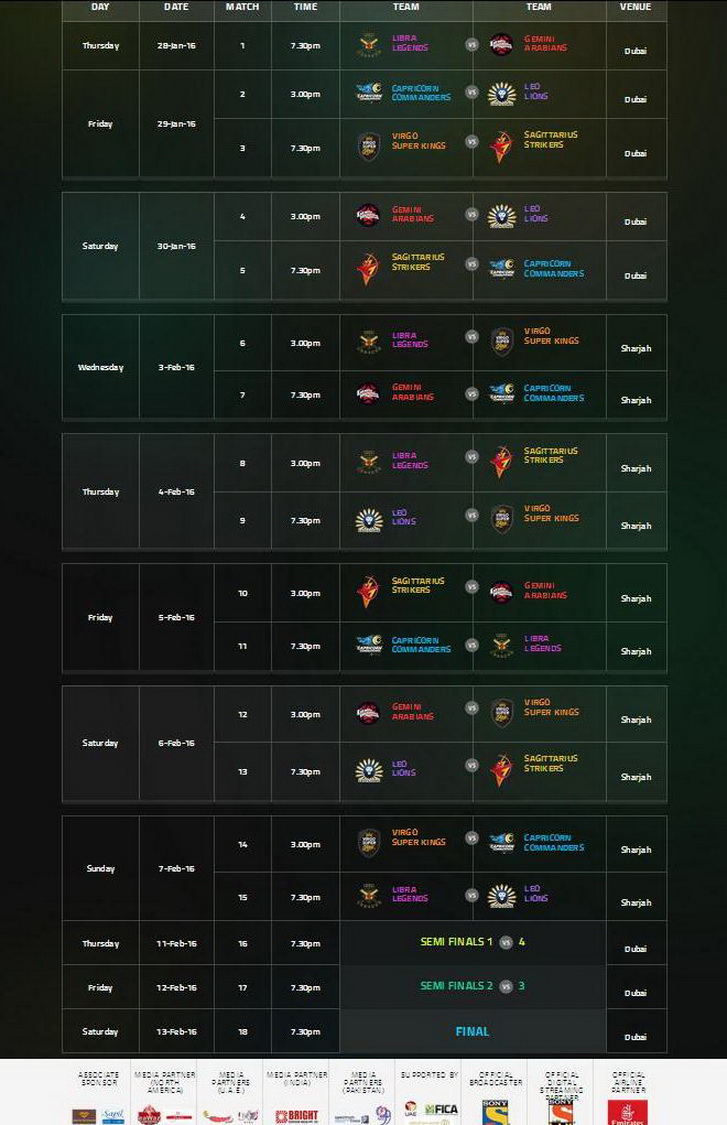Click the Leo Lions logo in match 9
This screenshot has width=727, height=1125.
click(369, 520)
